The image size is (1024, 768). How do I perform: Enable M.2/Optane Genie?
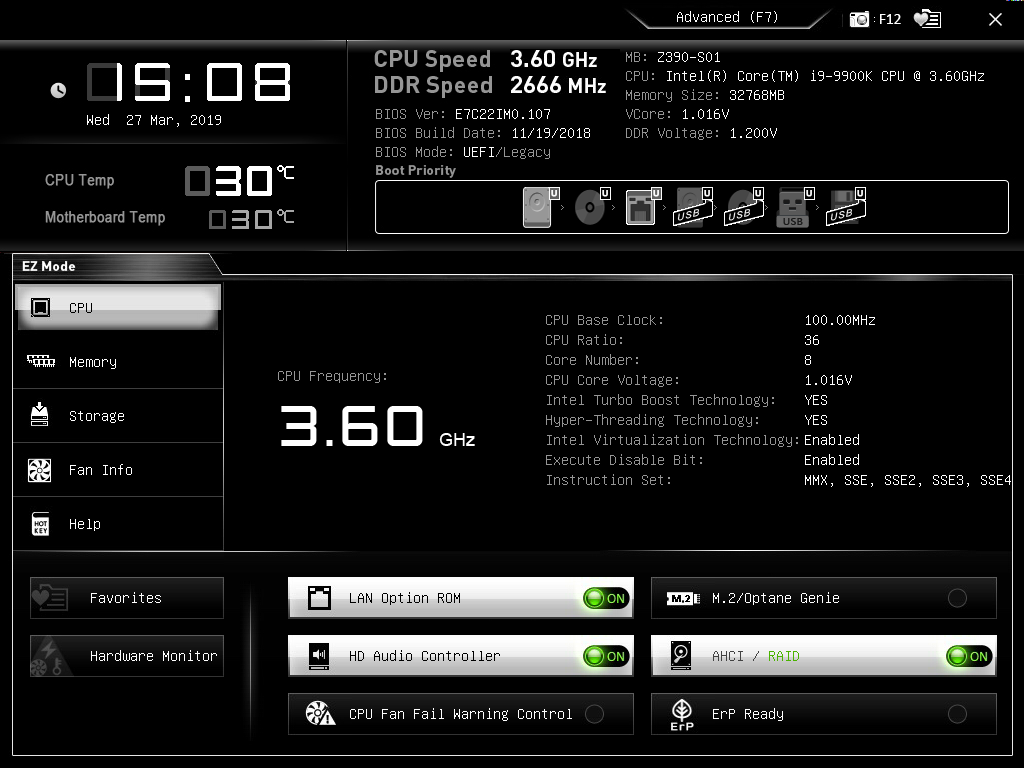coord(957,597)
